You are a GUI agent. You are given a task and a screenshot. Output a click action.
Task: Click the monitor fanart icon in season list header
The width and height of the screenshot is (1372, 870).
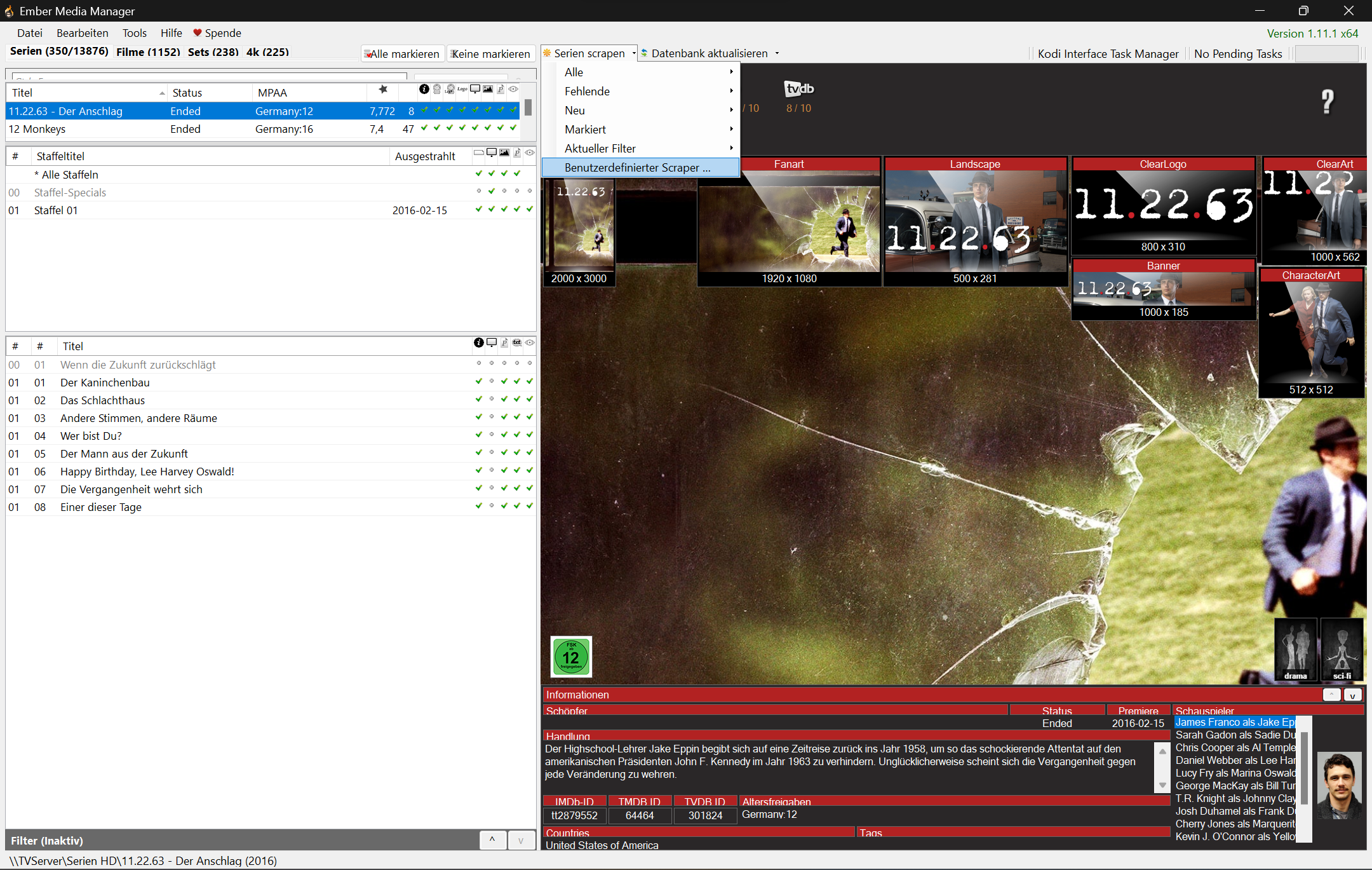coord(492,153)
